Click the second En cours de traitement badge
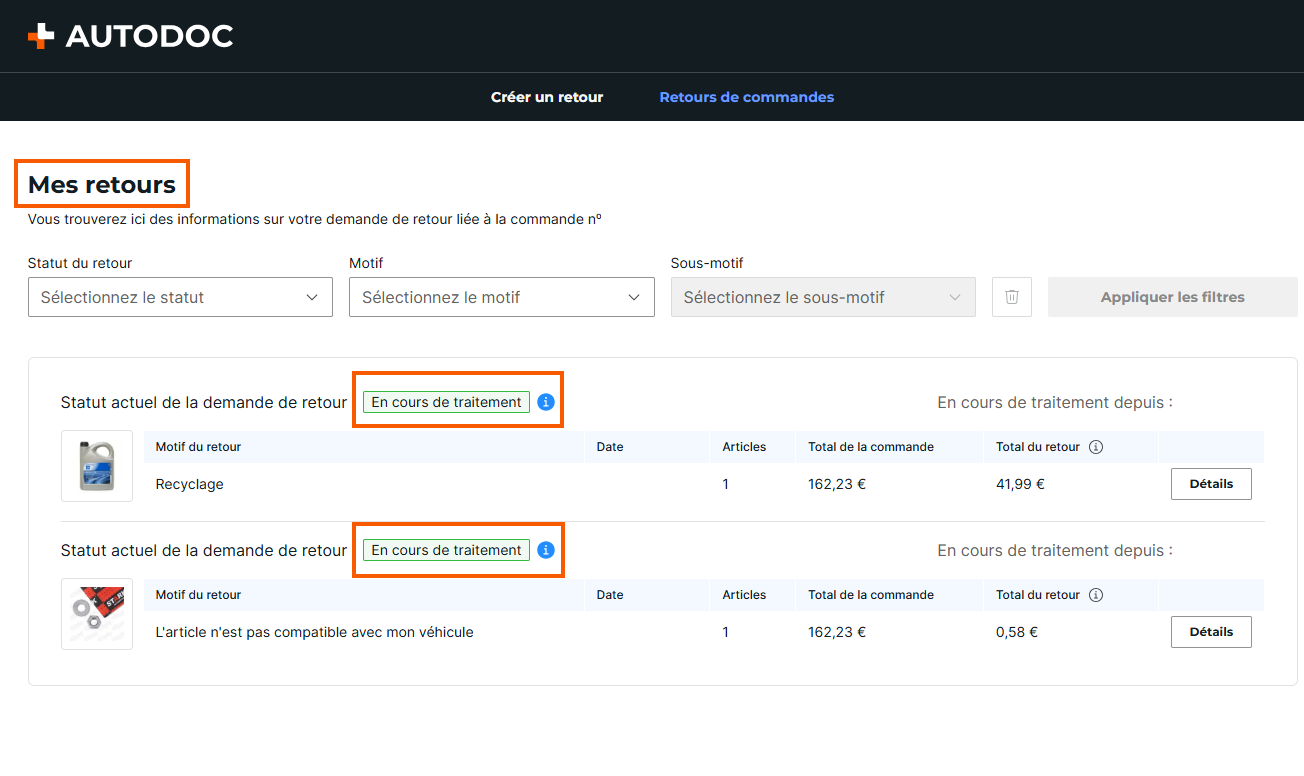 coord(446,550)
